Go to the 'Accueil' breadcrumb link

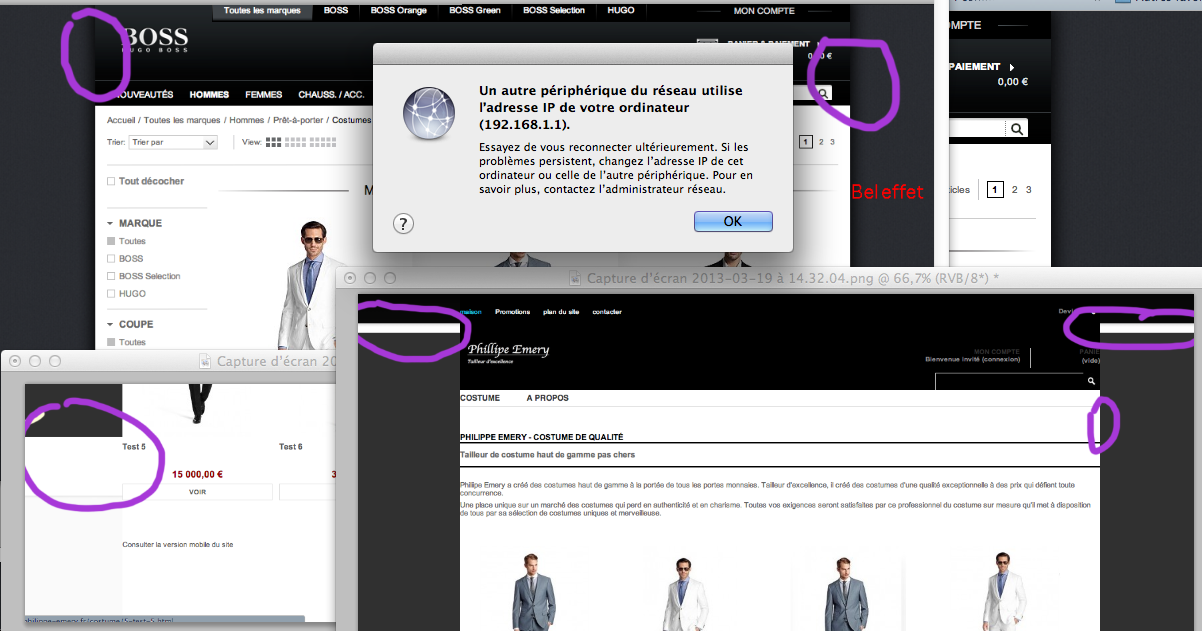tap(123, 120)
